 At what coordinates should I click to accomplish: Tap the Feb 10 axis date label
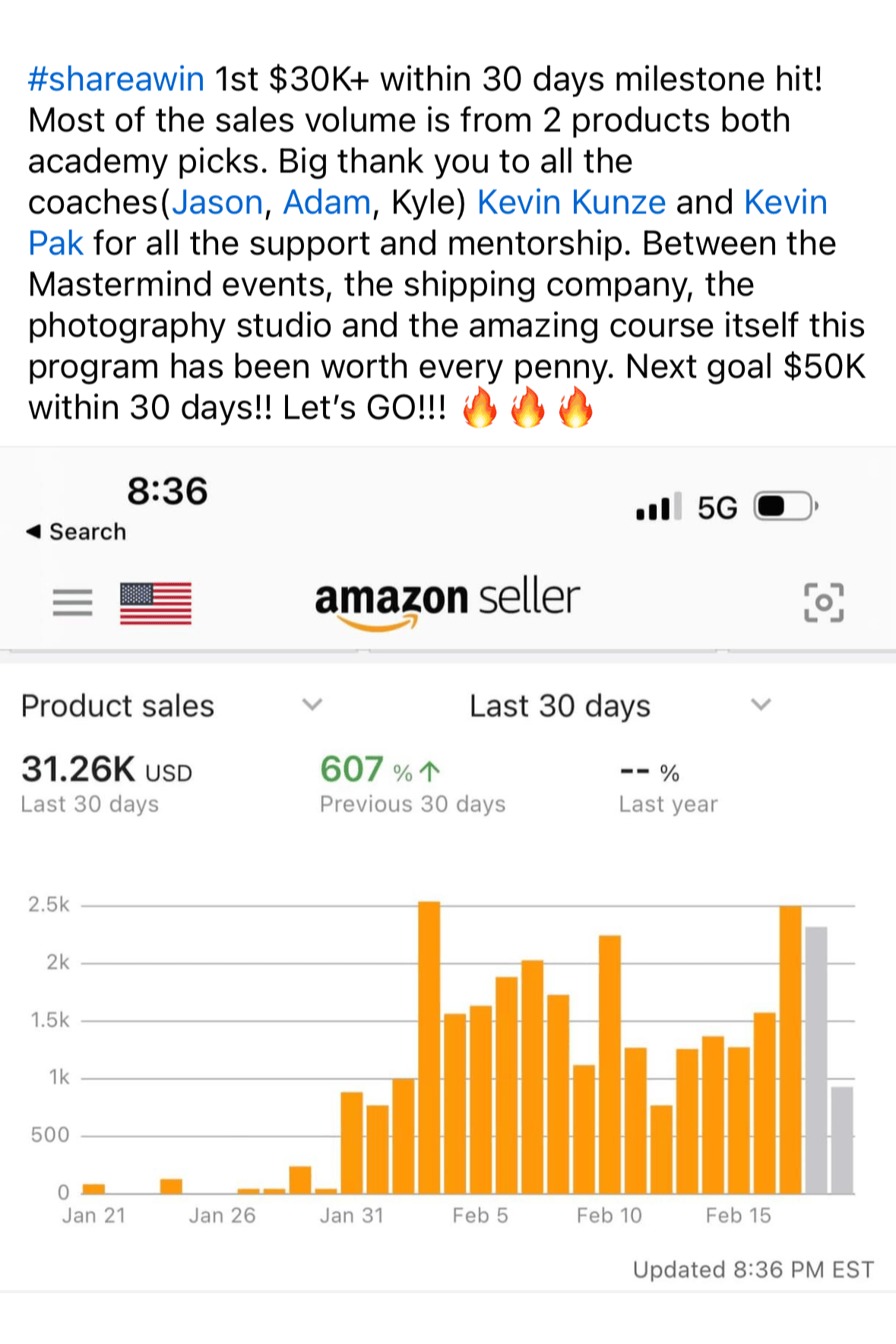tap(609, 1216)
